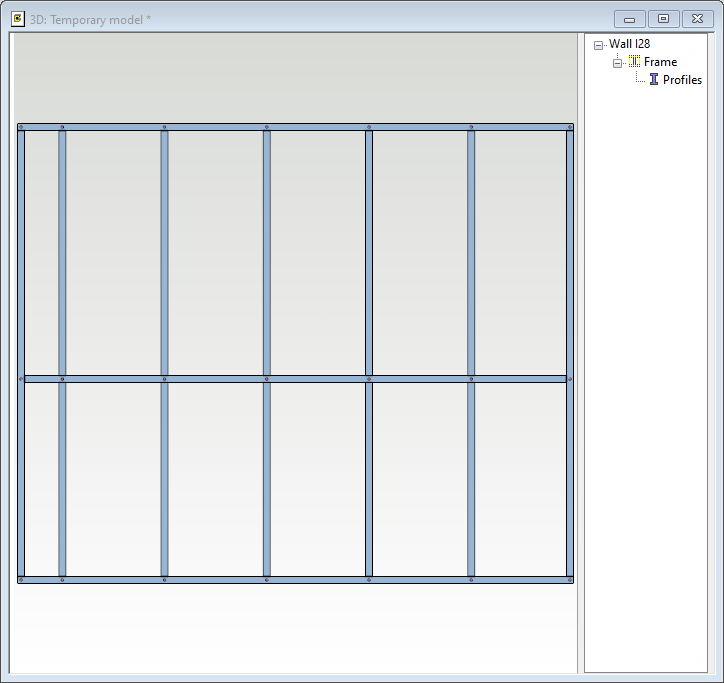Viewport: 724px width, 683px height.
Task: Click the application icon in the title bar
Action: tap(17, 19)
